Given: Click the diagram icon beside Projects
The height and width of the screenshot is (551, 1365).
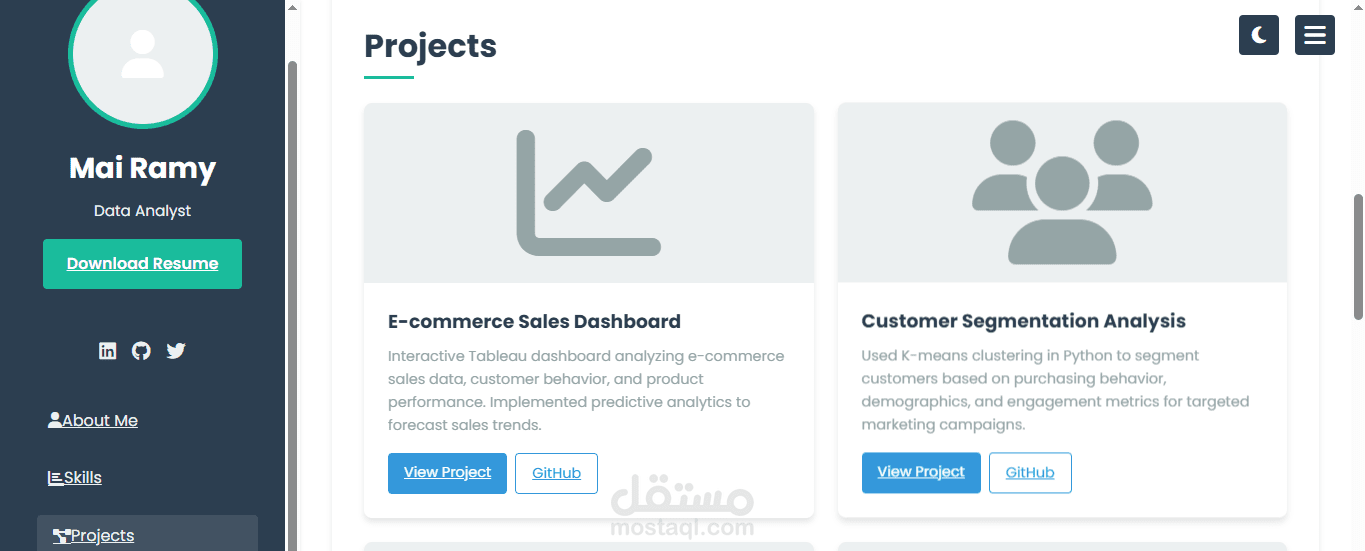Looking at the screenshot, I should tap(61, 536).
